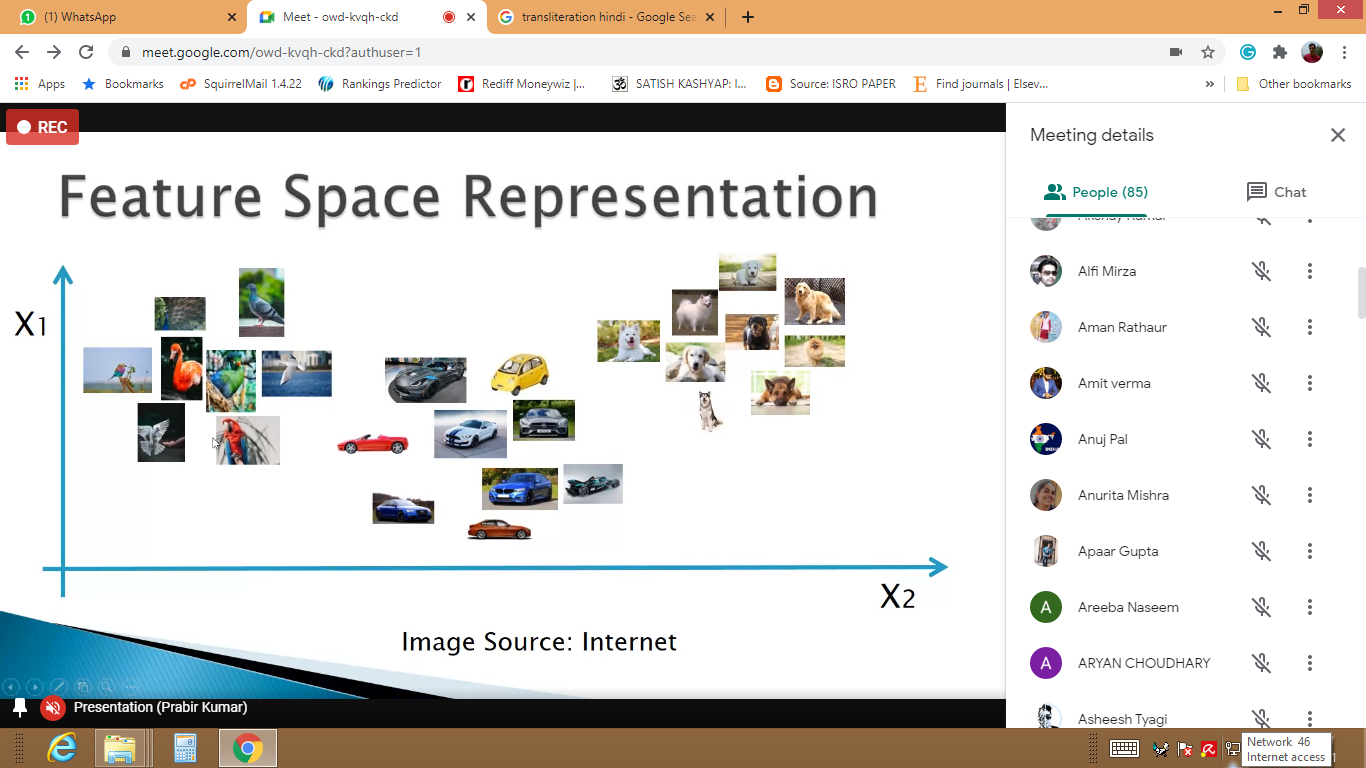Switch to the Chat tab
1366x768 pixels.
(1276, 192)
